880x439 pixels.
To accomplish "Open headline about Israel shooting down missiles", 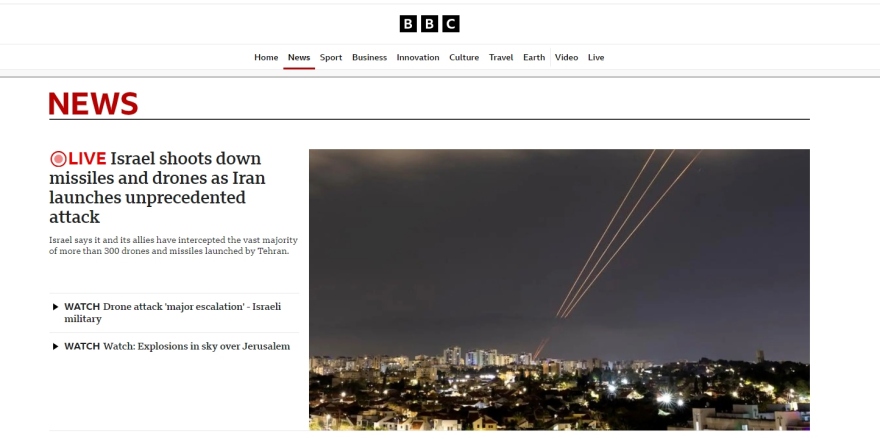I will [157, 188].
